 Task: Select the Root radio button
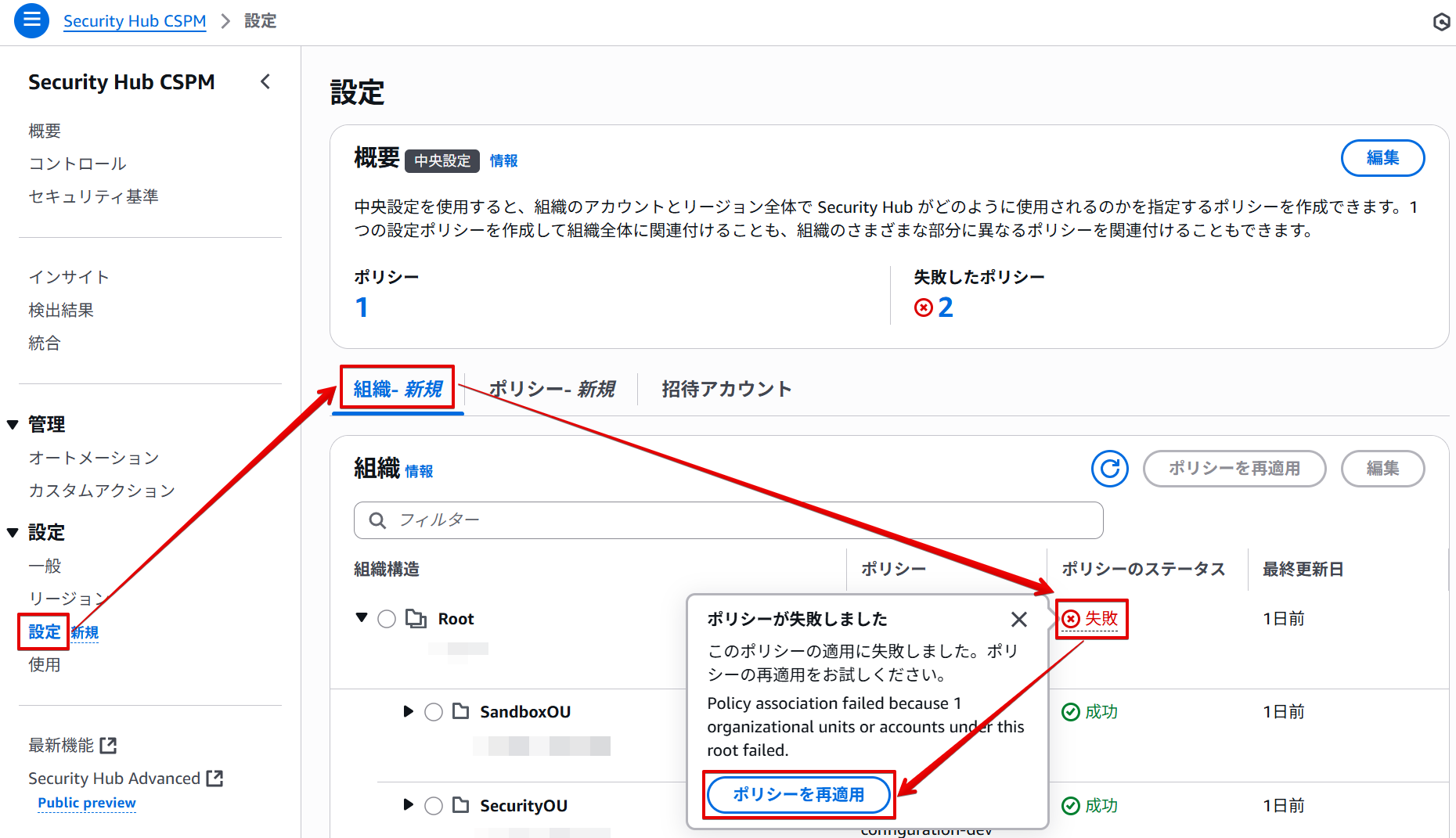(x=387, y=619)
